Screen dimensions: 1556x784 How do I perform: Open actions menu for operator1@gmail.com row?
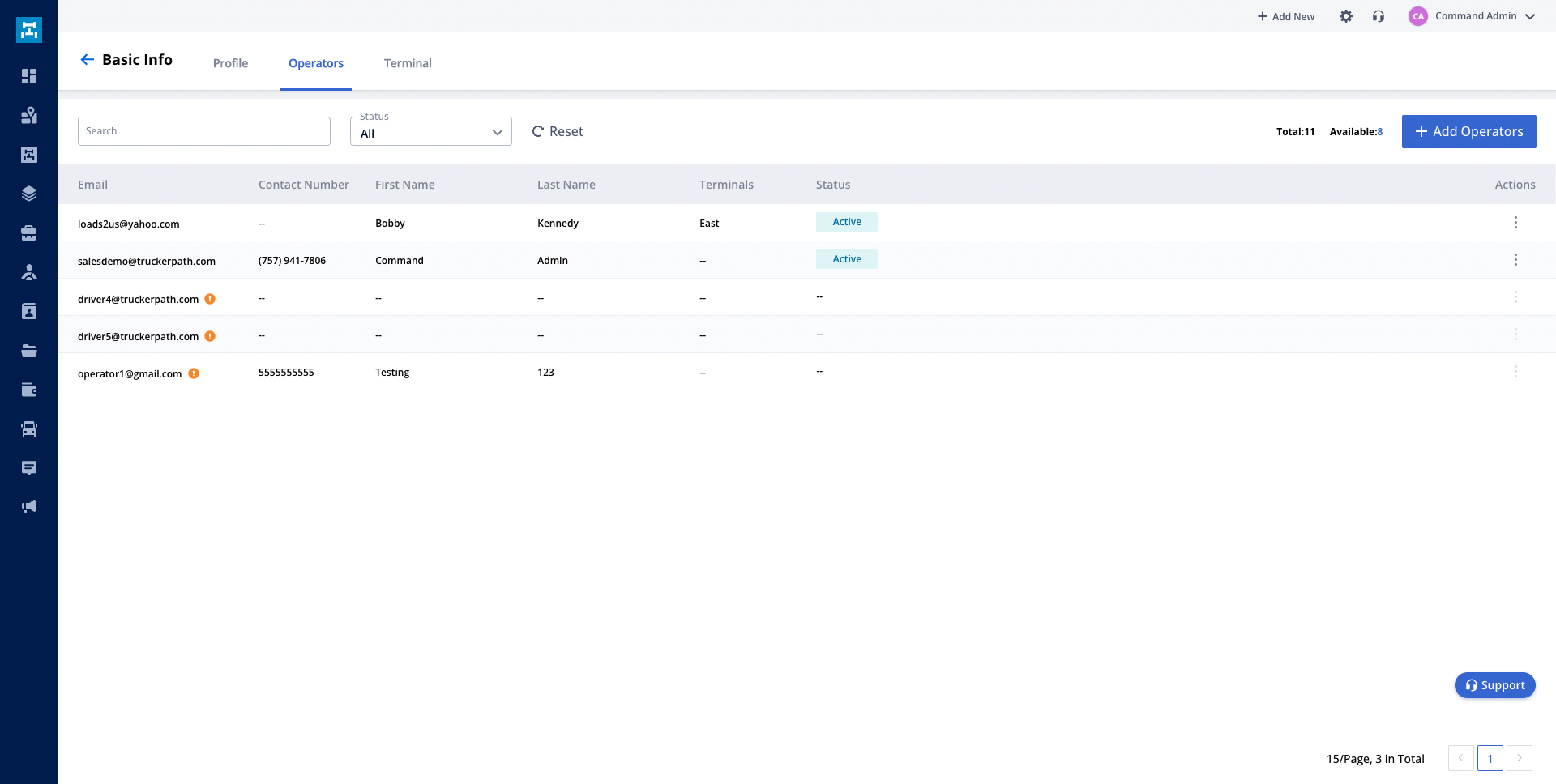1515,372
